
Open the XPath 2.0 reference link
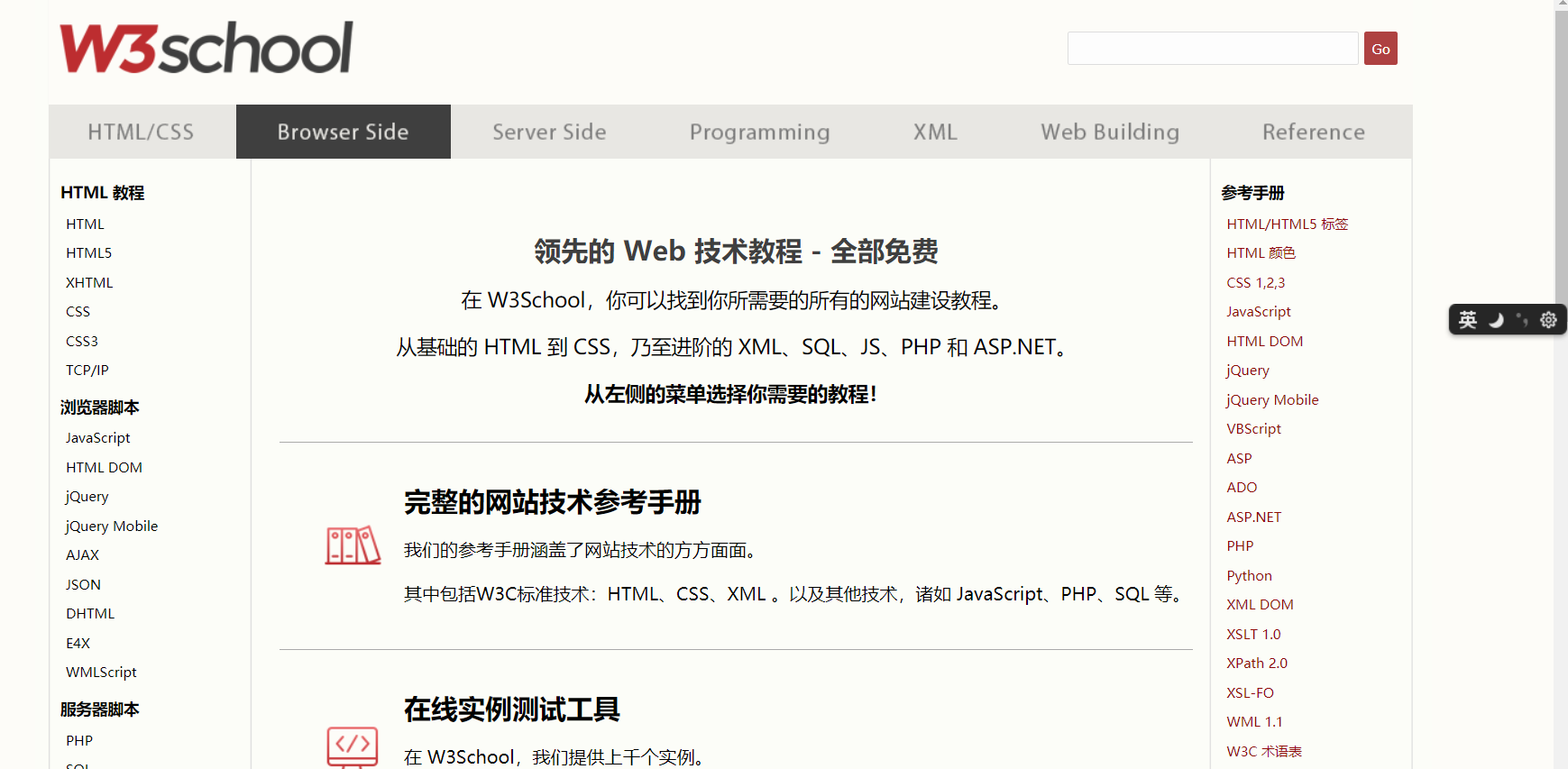[1257, 664]
